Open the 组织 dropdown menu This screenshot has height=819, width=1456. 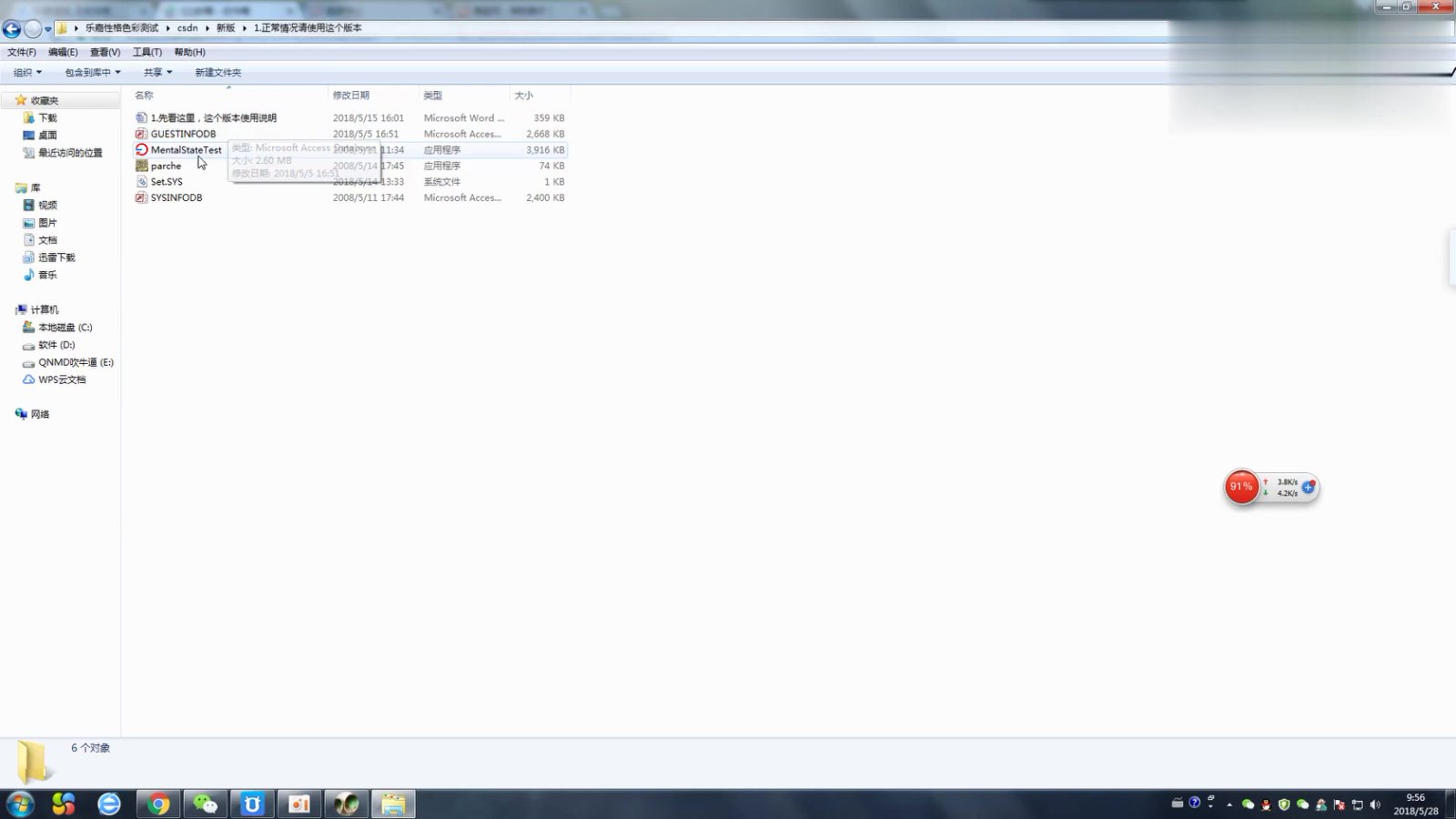tap(27, 73)
